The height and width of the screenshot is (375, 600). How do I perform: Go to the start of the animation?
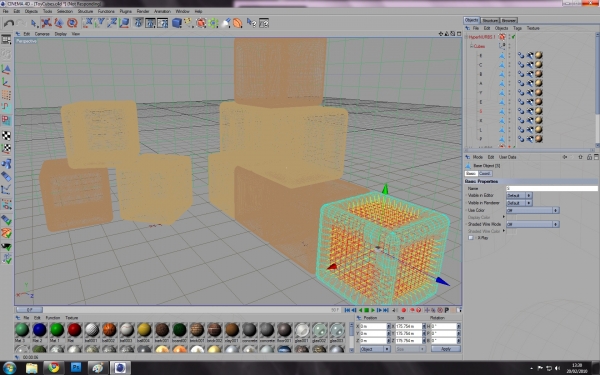[347, 310]
